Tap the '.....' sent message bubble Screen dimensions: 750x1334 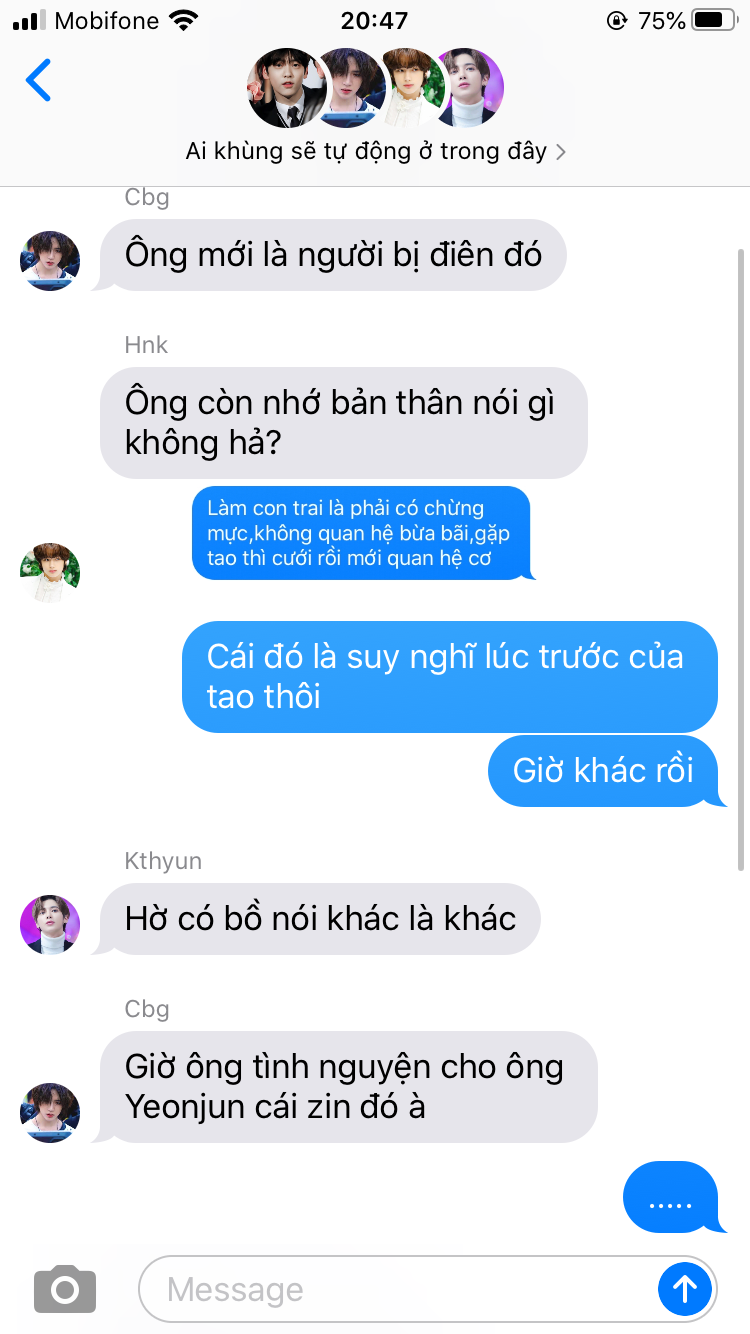[x=672, y=1197]
